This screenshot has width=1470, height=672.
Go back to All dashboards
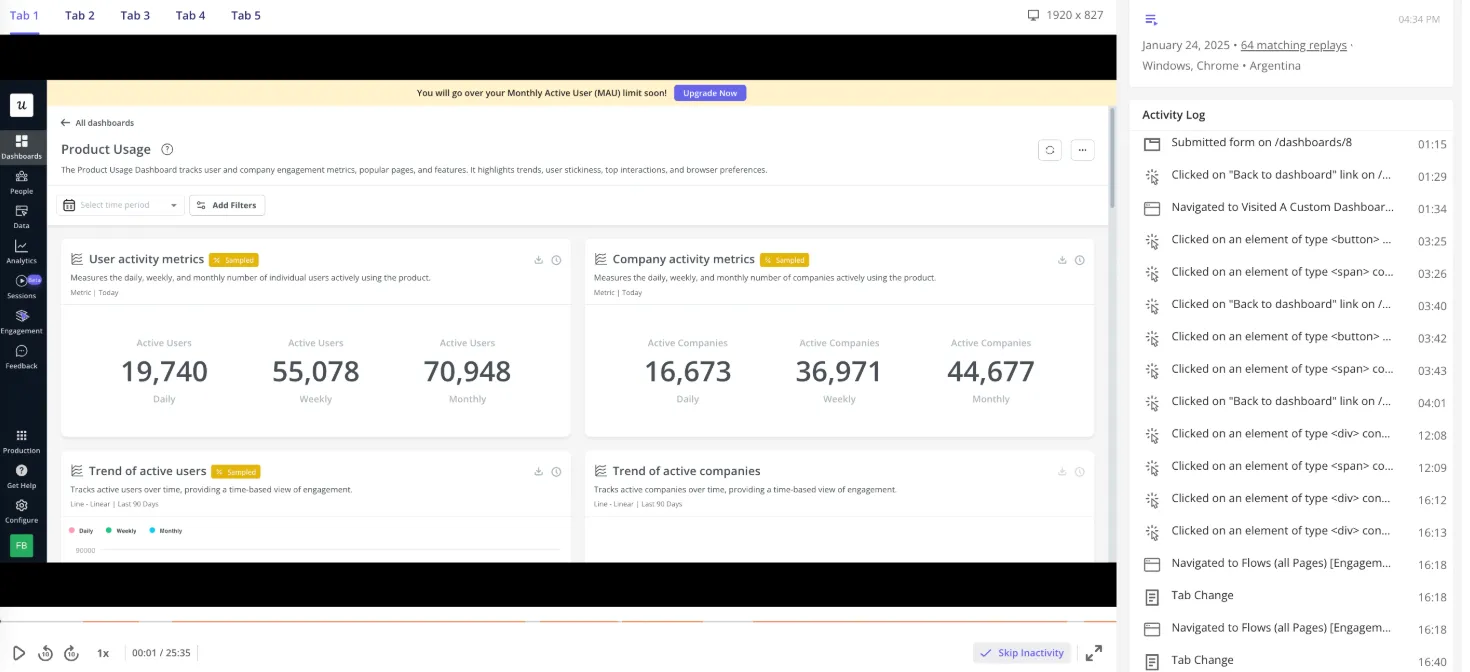point(97,123)
